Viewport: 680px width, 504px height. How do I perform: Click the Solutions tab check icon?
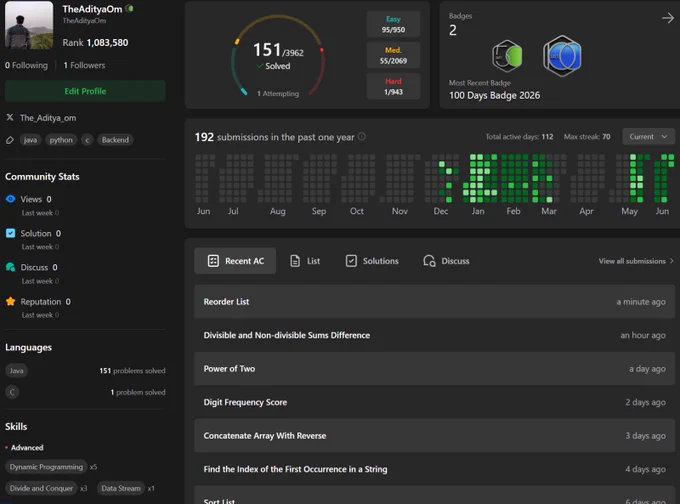pos(351,261)
